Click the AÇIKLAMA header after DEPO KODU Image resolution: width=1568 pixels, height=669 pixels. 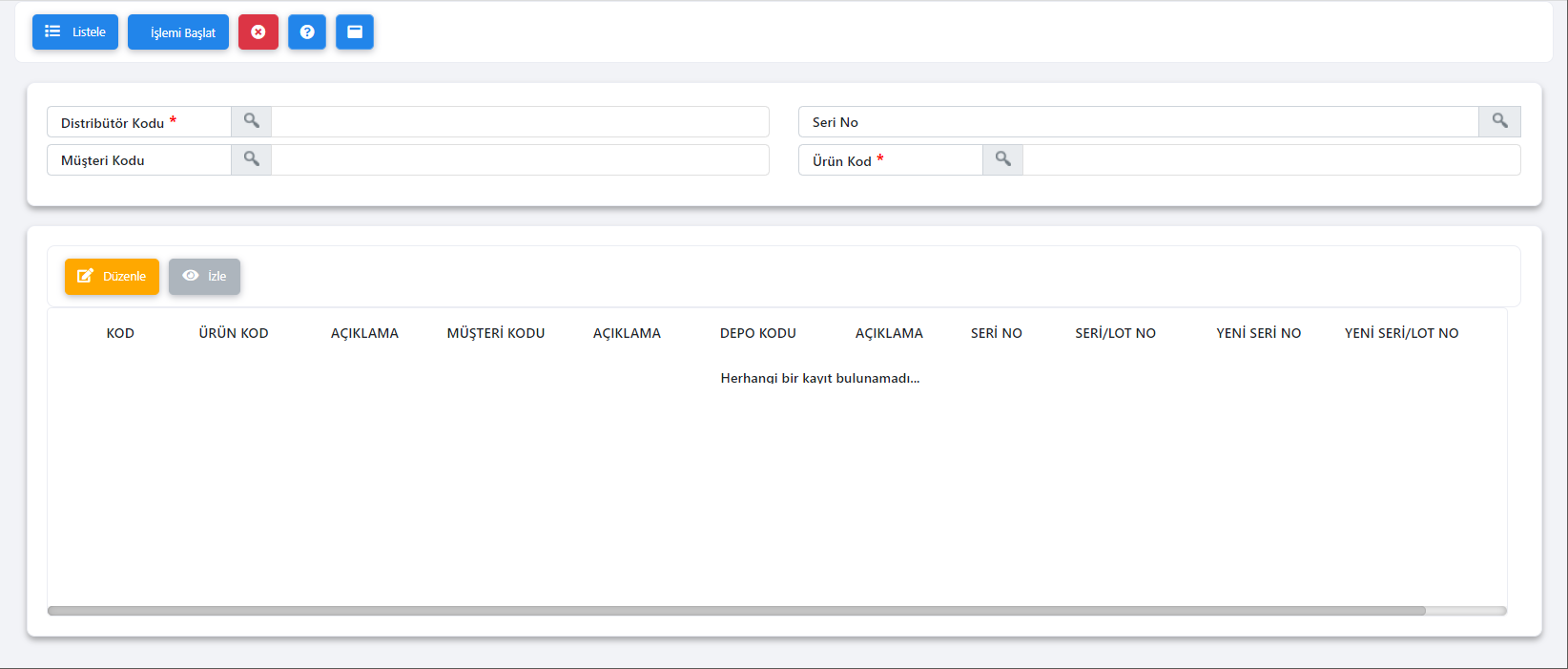889,333
